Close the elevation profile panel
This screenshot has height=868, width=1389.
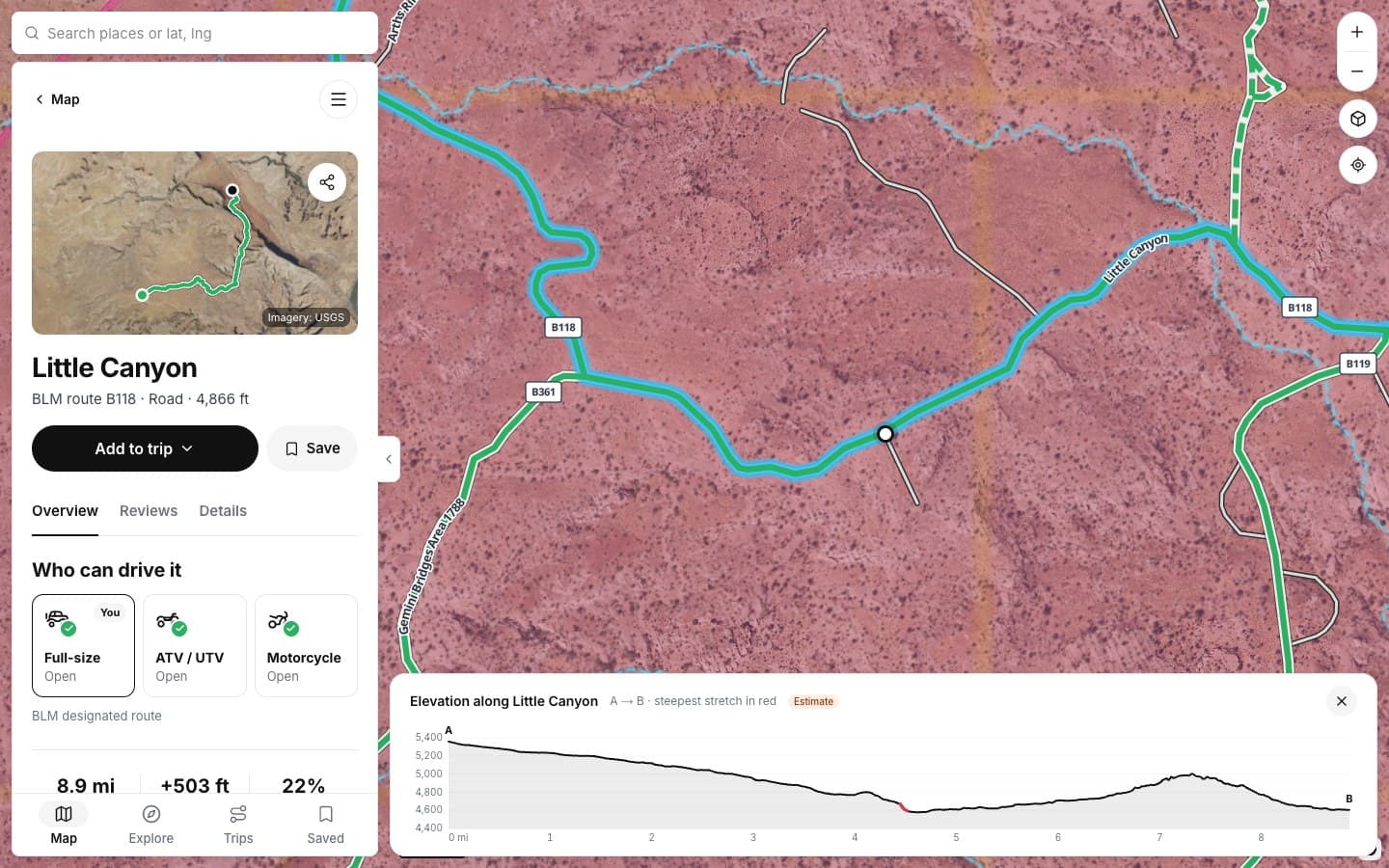[x=1342, y=701]
